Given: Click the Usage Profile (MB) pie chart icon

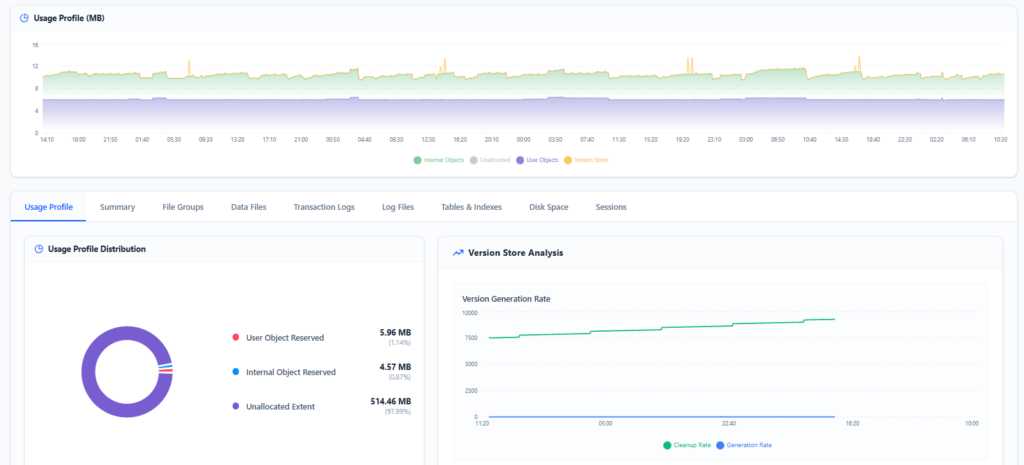Looking at the screenshot, I should [24, 17].
